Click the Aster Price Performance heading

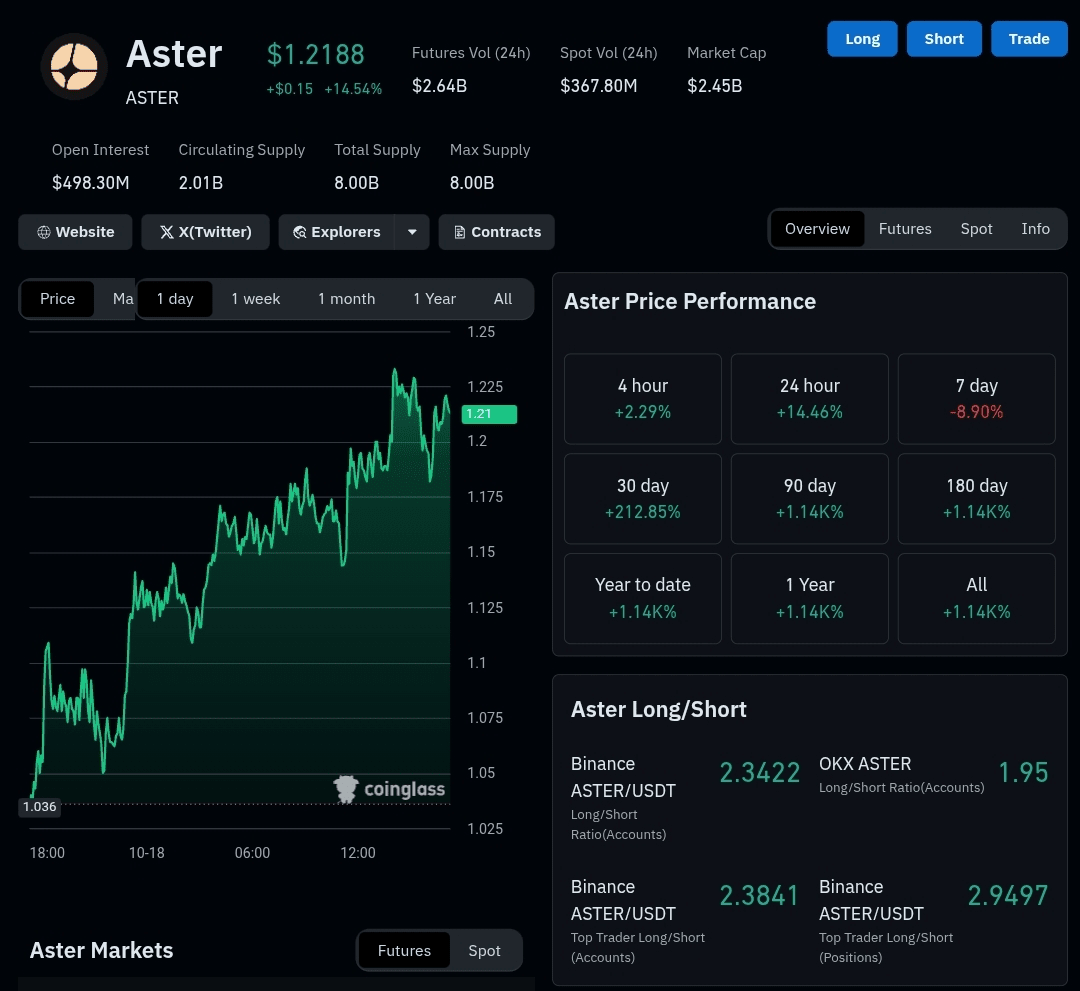coord(690,302)
